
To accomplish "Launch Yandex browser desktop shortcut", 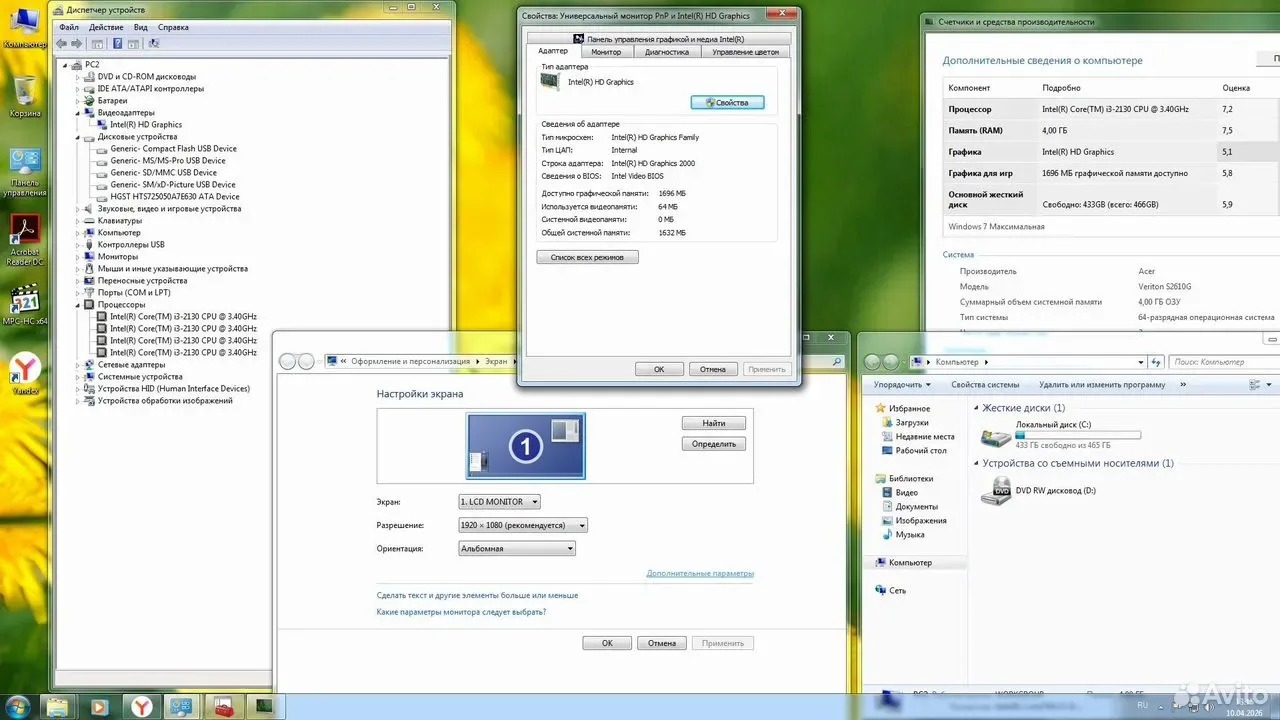I will 24,375.
